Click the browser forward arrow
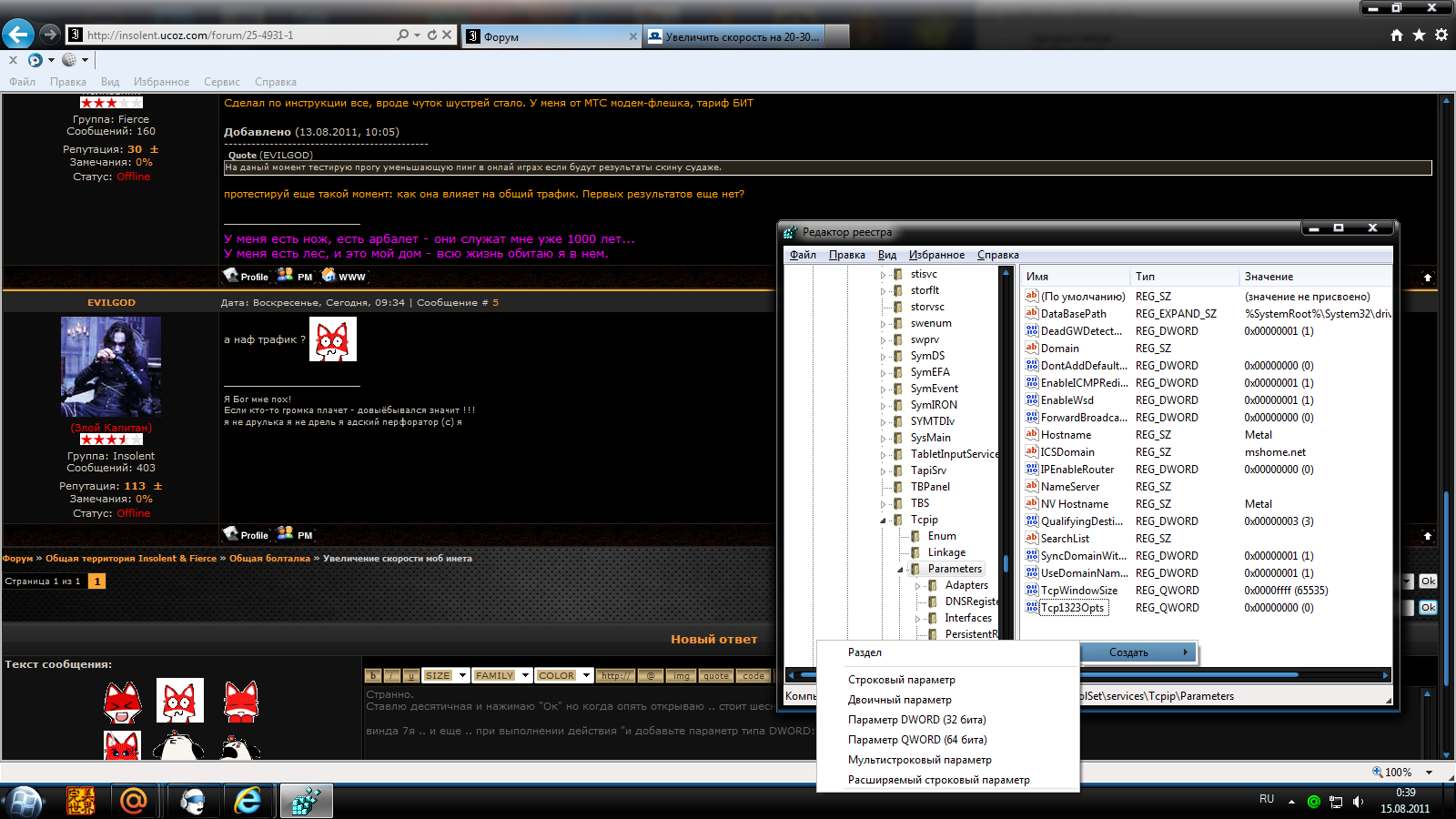This screenshot has height=819, width=1456. pos(50,35)
